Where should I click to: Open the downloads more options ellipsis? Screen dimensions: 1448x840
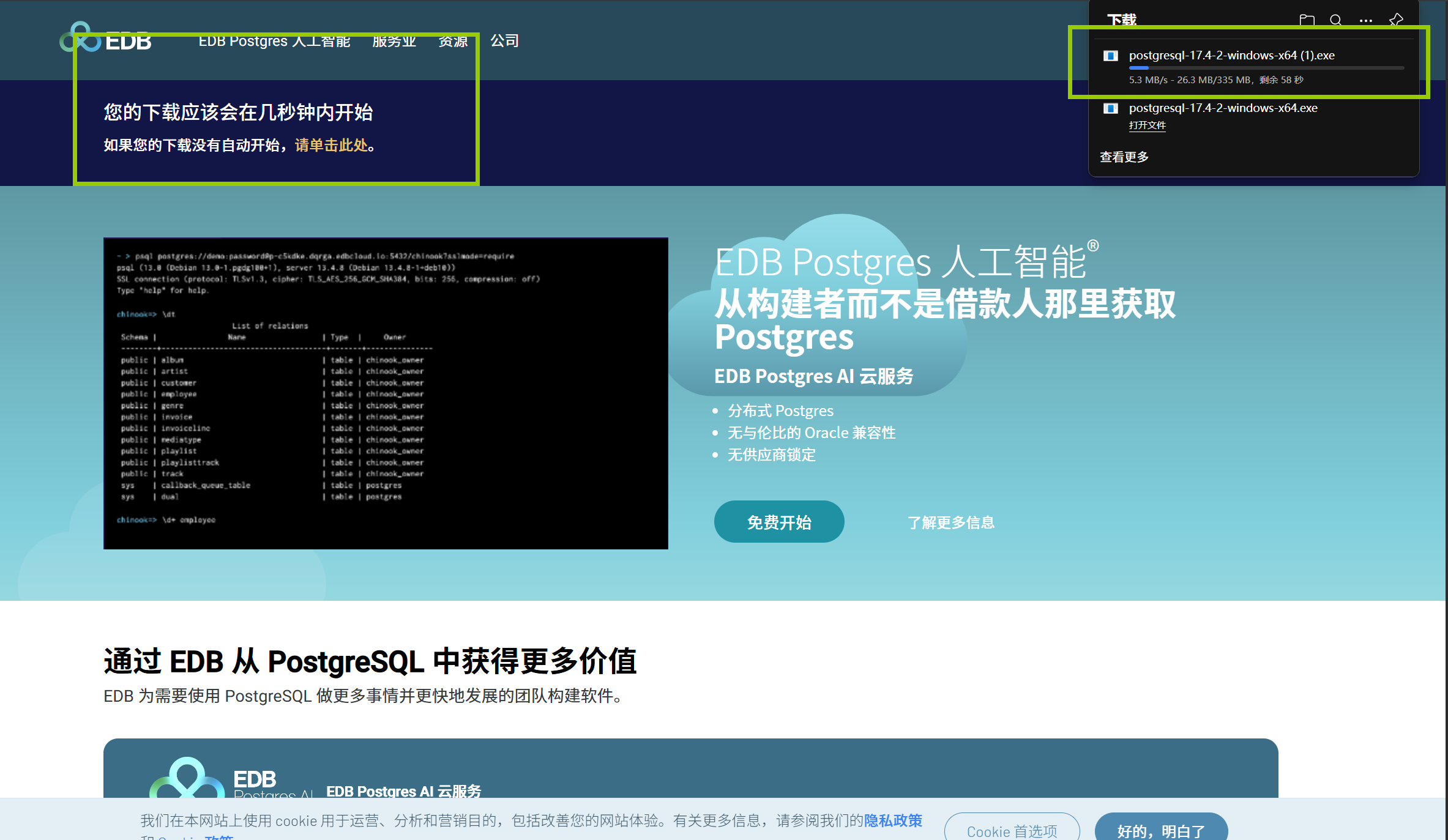[1366, 20]
